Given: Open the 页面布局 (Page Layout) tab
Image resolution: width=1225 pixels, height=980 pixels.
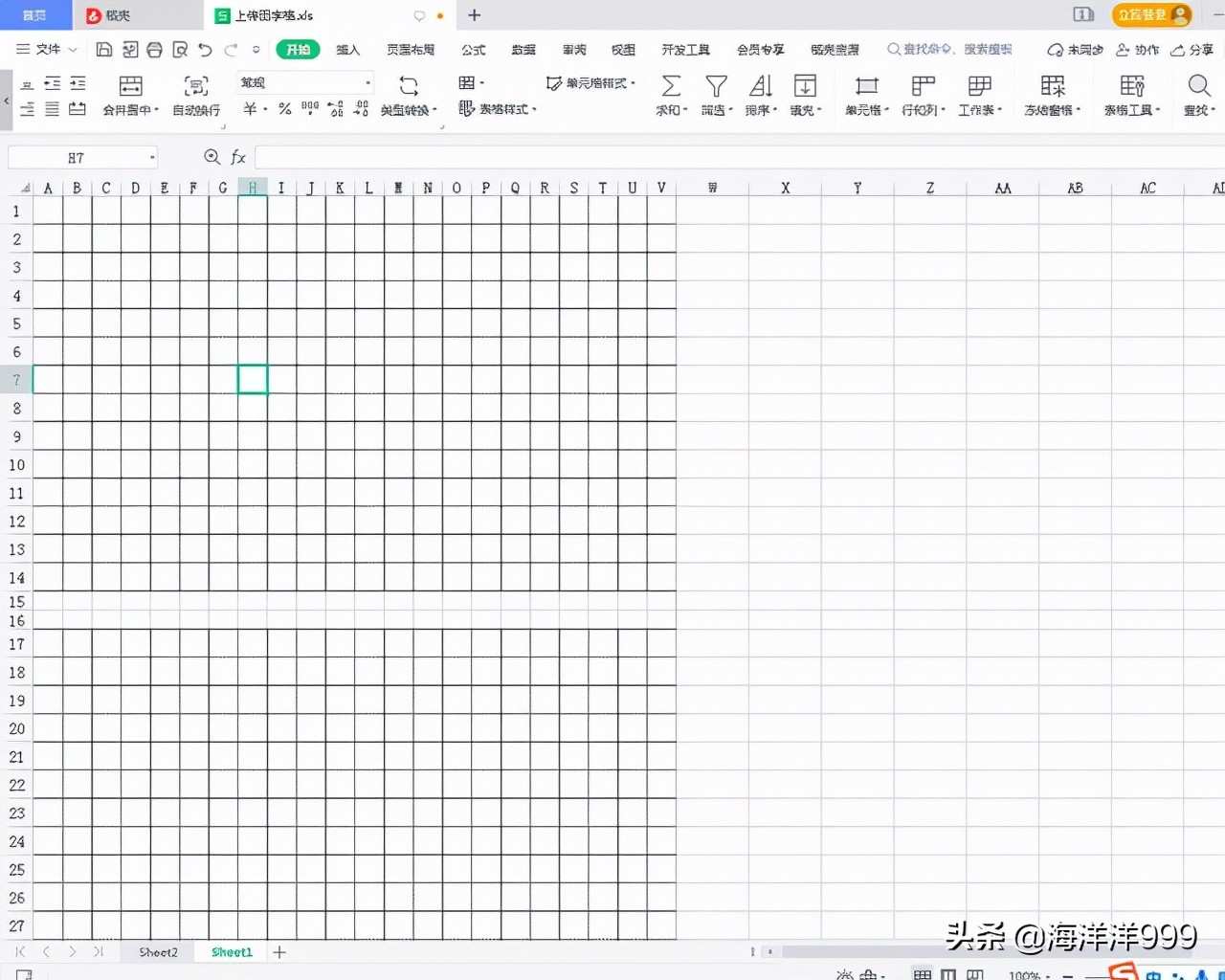Looking at the screenshot, I should point(411,50).
